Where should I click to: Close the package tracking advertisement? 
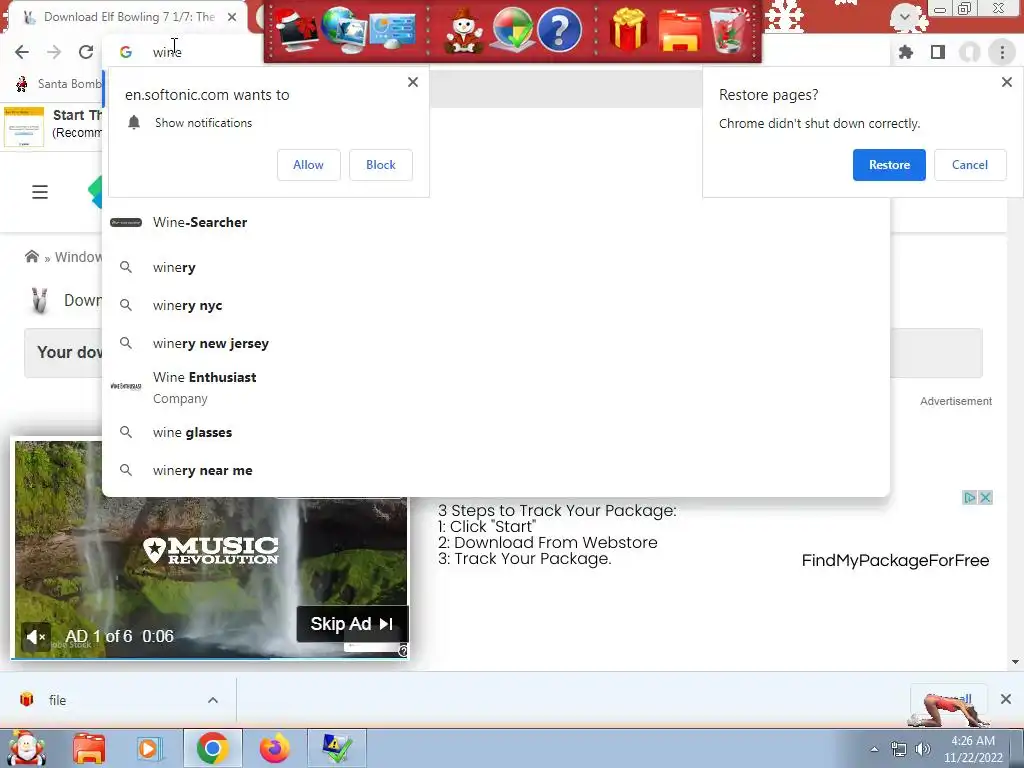[x=985, y=498]
